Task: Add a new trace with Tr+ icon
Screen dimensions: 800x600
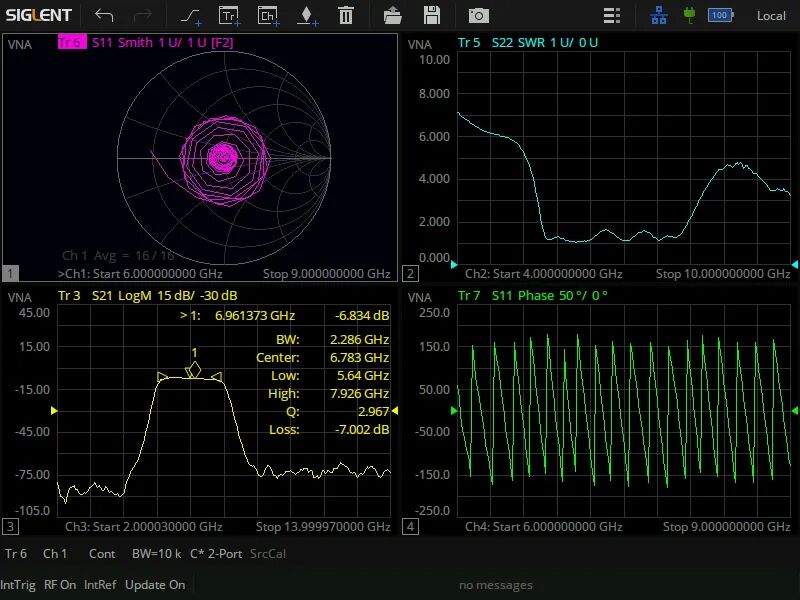Action: (230, 16)
